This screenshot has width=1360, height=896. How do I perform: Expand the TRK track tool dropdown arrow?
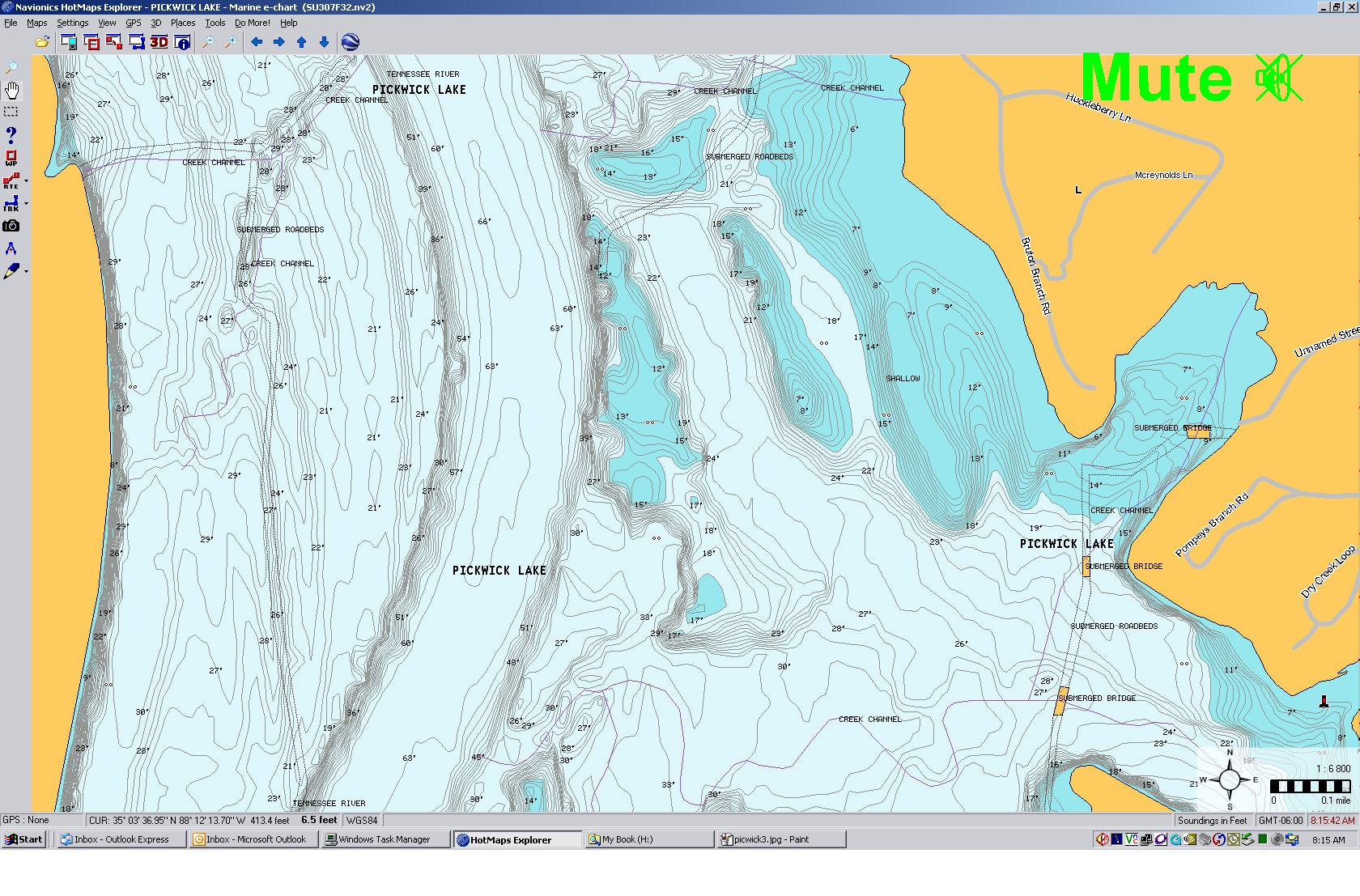click(26, 204)
